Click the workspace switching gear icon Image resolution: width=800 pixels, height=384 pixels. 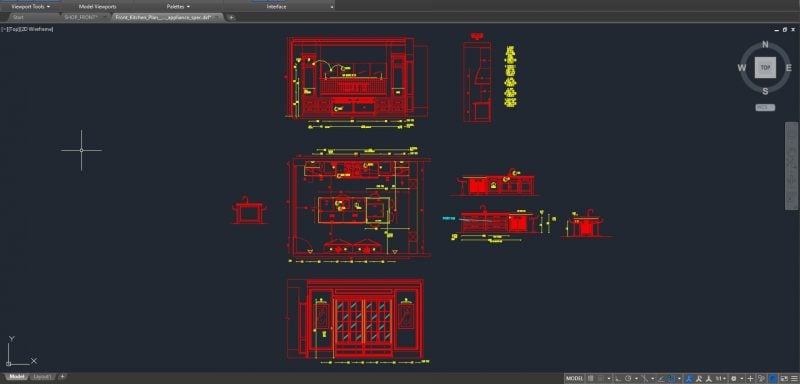pyautogui.click(x=733, y=378)
